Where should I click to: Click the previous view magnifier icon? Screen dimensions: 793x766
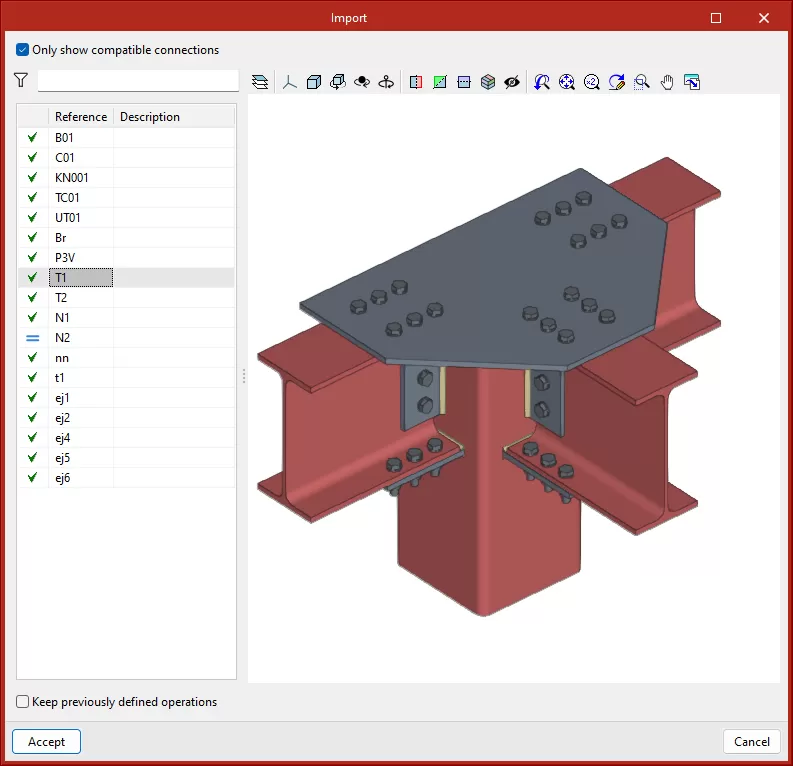coord(542,82)
